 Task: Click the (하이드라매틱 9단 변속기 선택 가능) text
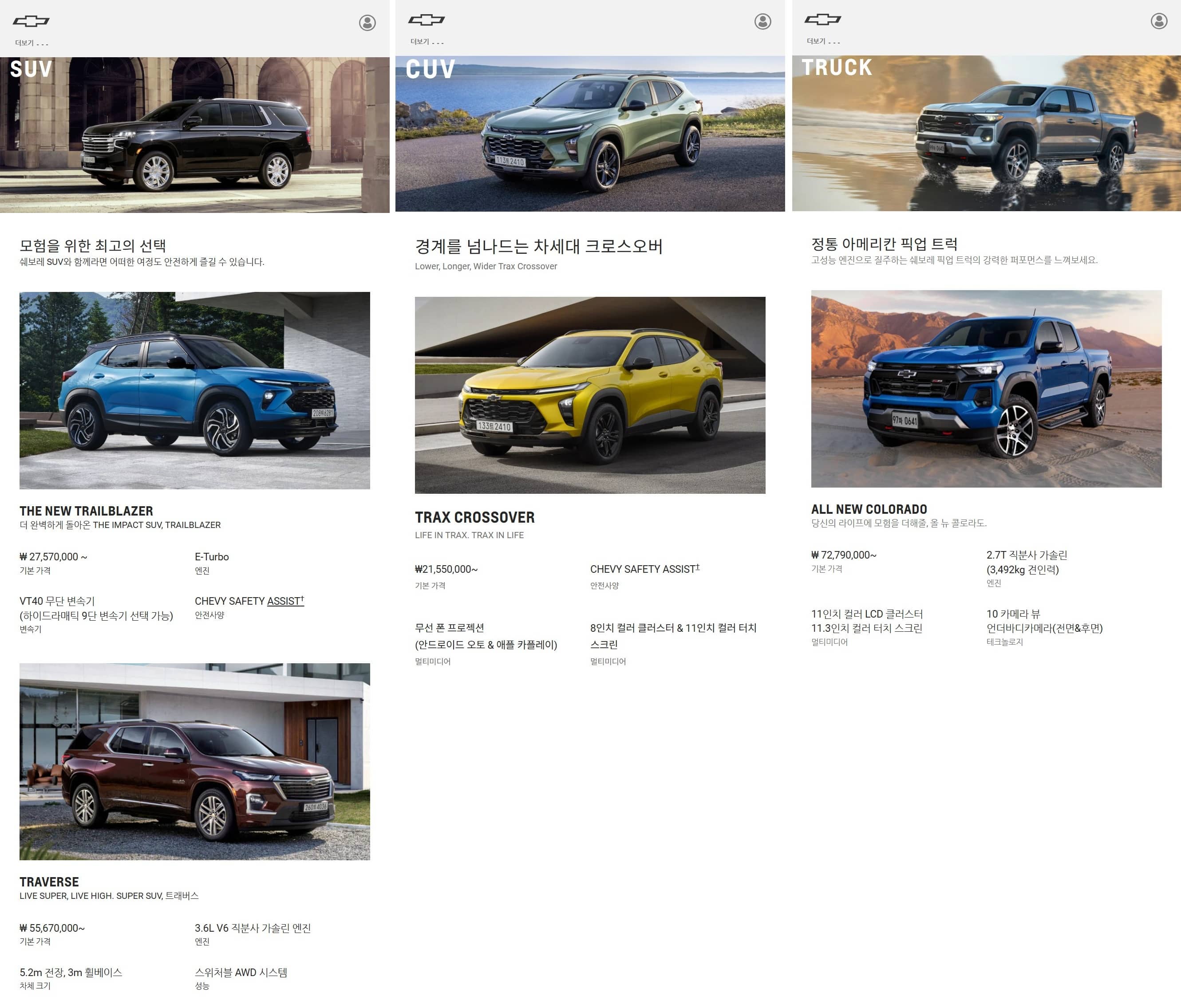tap(96, 616)
